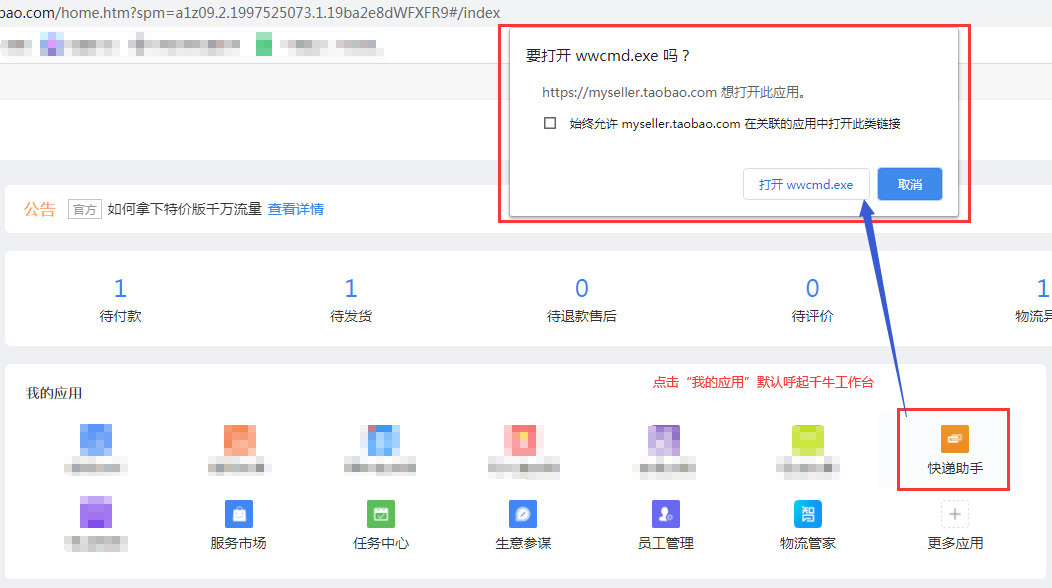Click the 公告 announcement label
1052x588 pixels.
[x=40, y=209]
